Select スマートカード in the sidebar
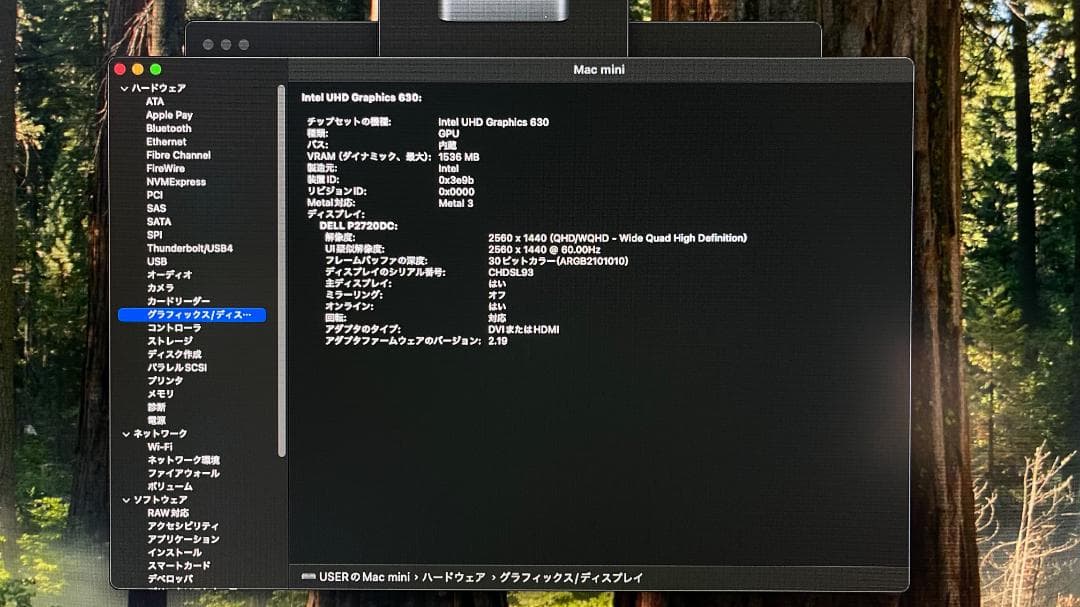The image size is (1080, 607). [x=179, y=566]
